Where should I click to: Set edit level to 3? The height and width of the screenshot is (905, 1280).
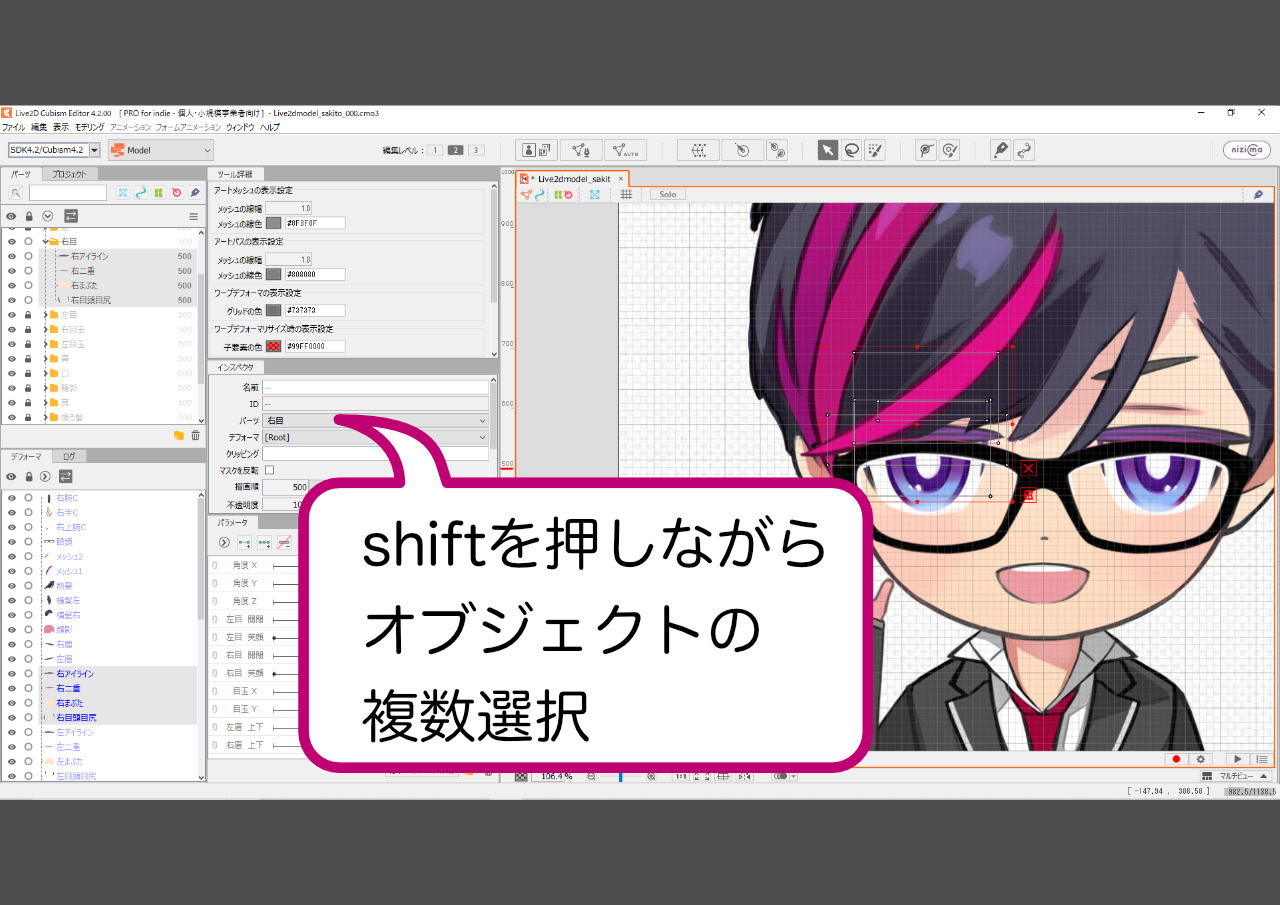[476, 150]
